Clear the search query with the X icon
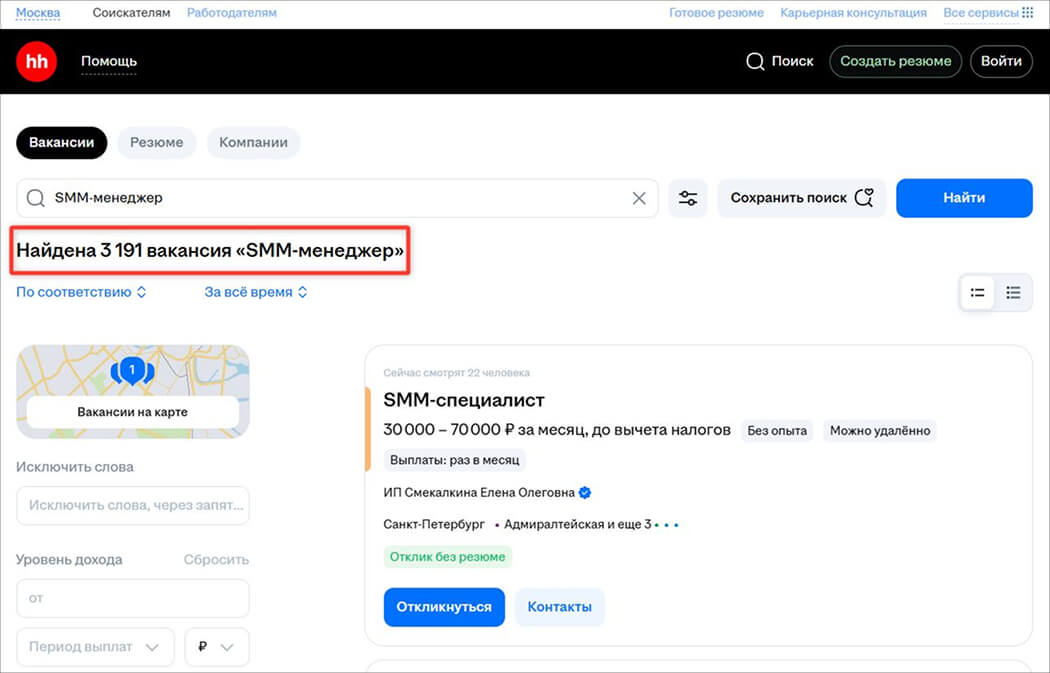The width and height of the screenshot is (1050, 673). click(639, 198)
